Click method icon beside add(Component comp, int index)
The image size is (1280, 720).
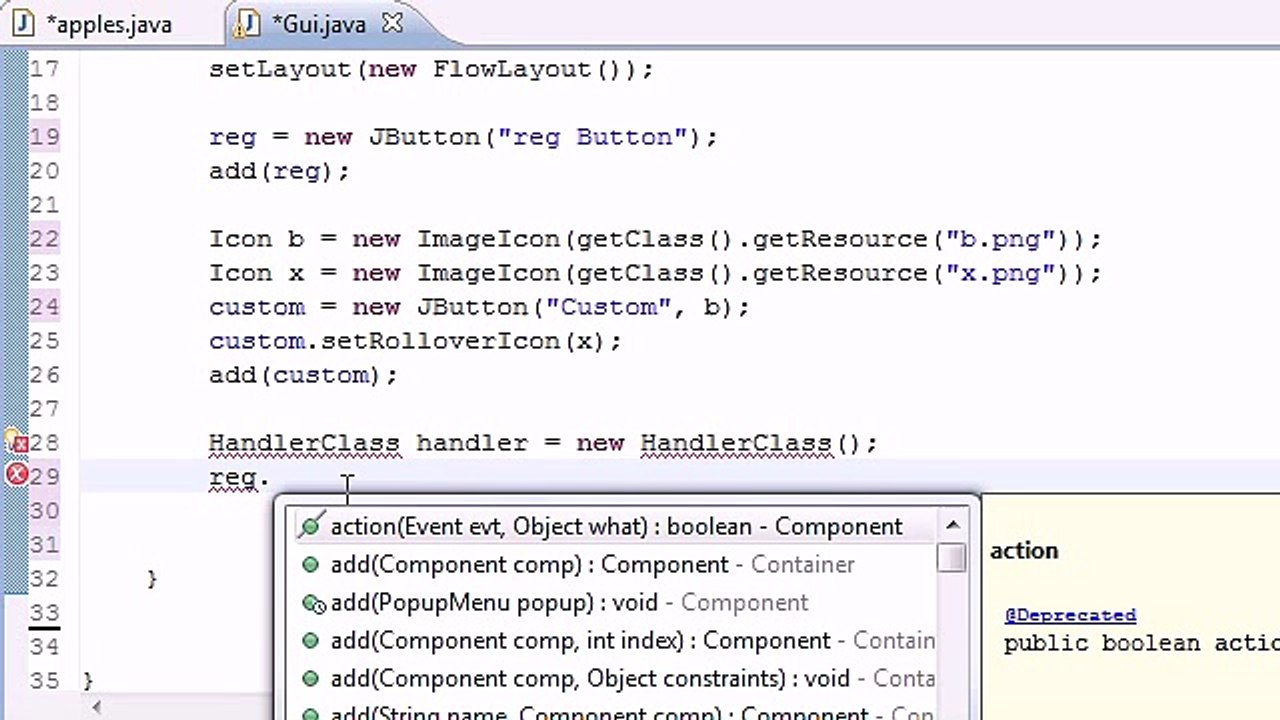310,641
